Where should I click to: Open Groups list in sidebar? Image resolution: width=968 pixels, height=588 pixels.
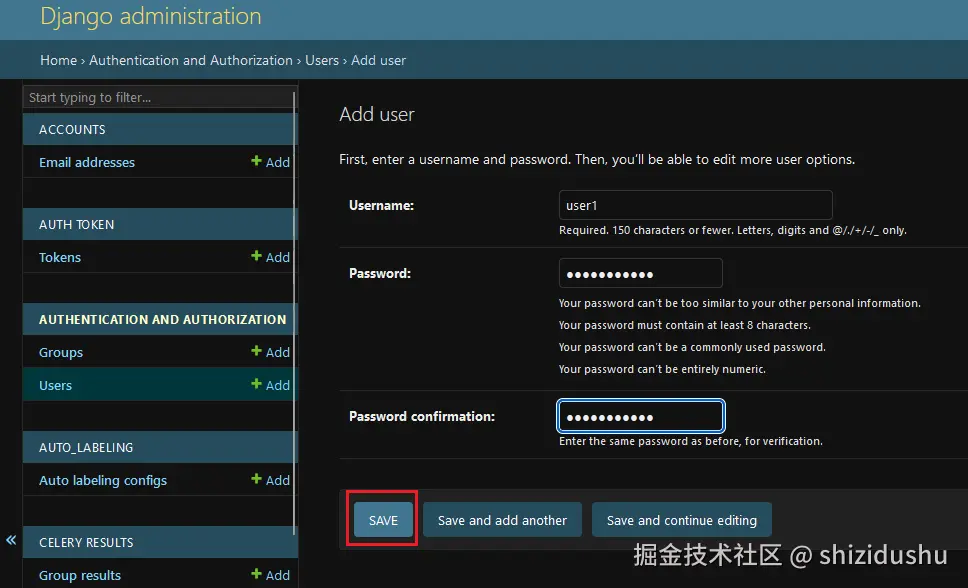(60, 353)
